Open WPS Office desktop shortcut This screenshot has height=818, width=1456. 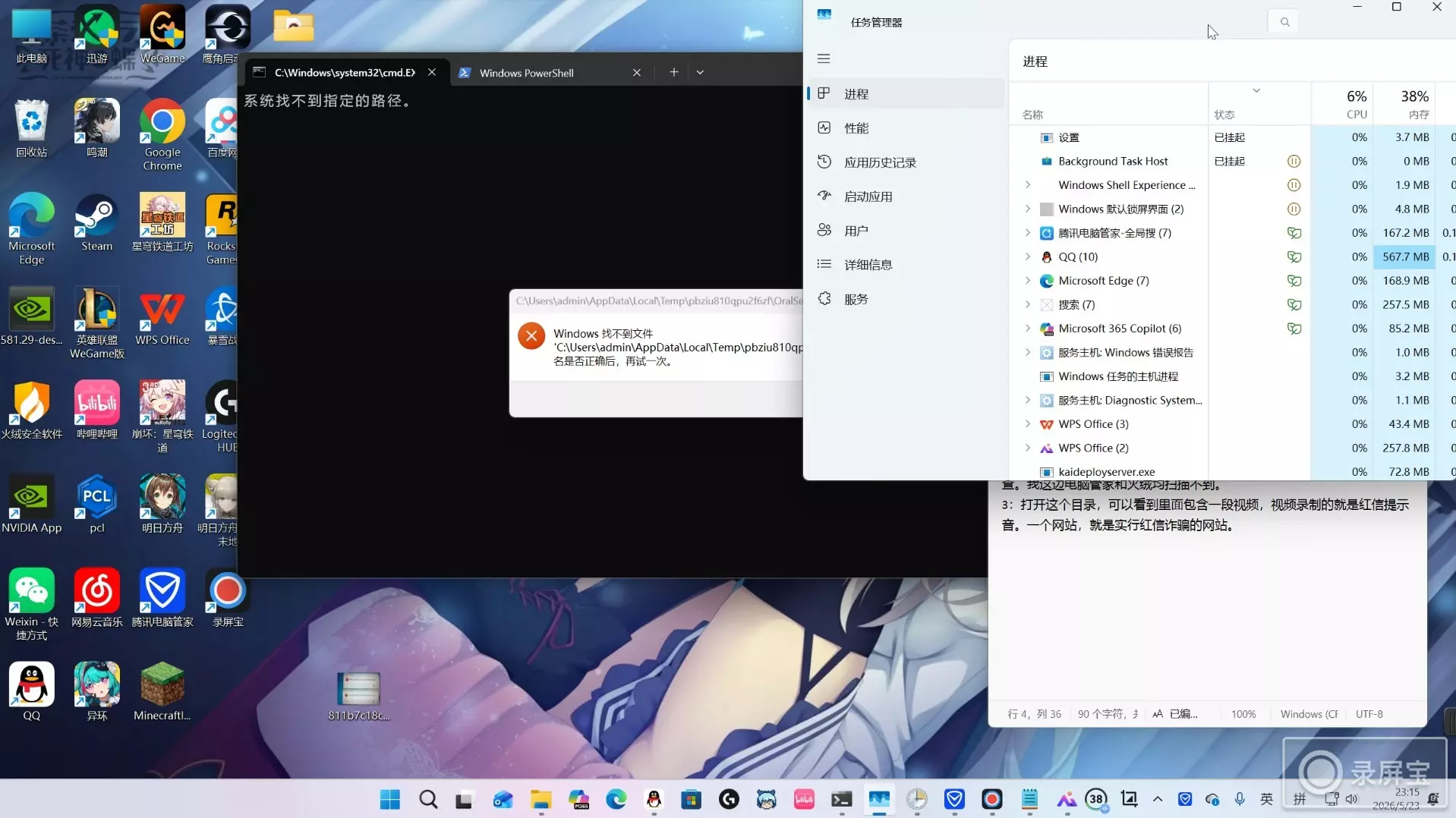tap(162, 317)
